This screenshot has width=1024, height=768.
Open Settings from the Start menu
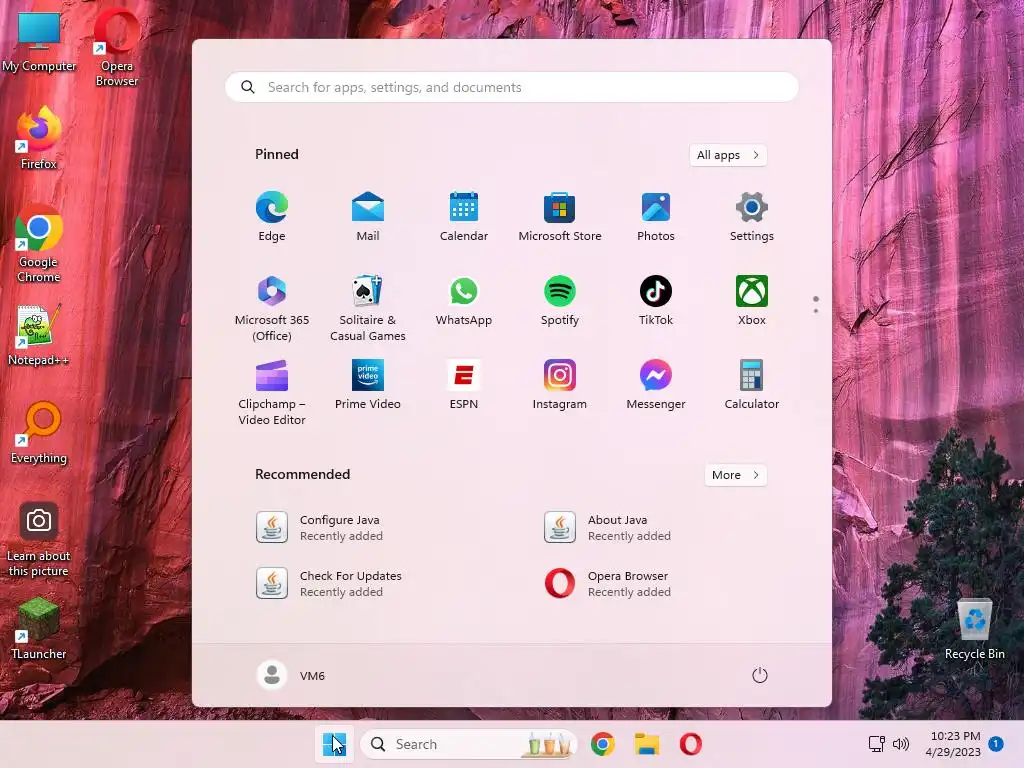752,217
